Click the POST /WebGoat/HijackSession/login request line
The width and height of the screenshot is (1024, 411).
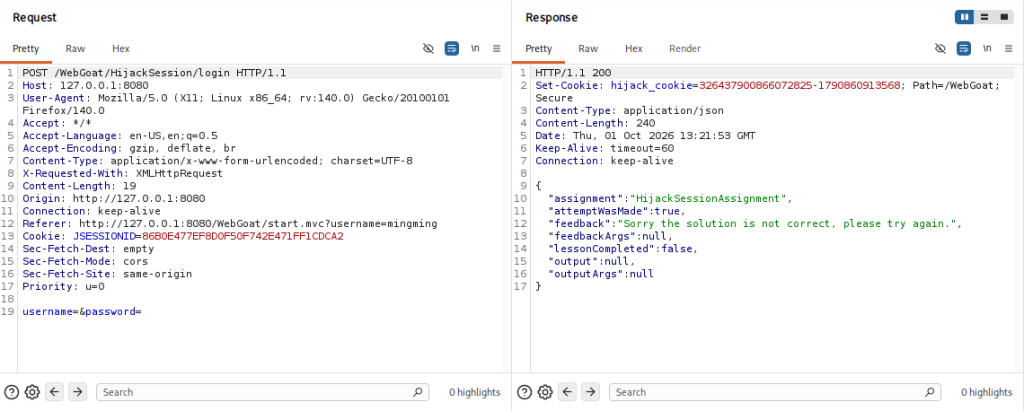(x=154, y=73)
